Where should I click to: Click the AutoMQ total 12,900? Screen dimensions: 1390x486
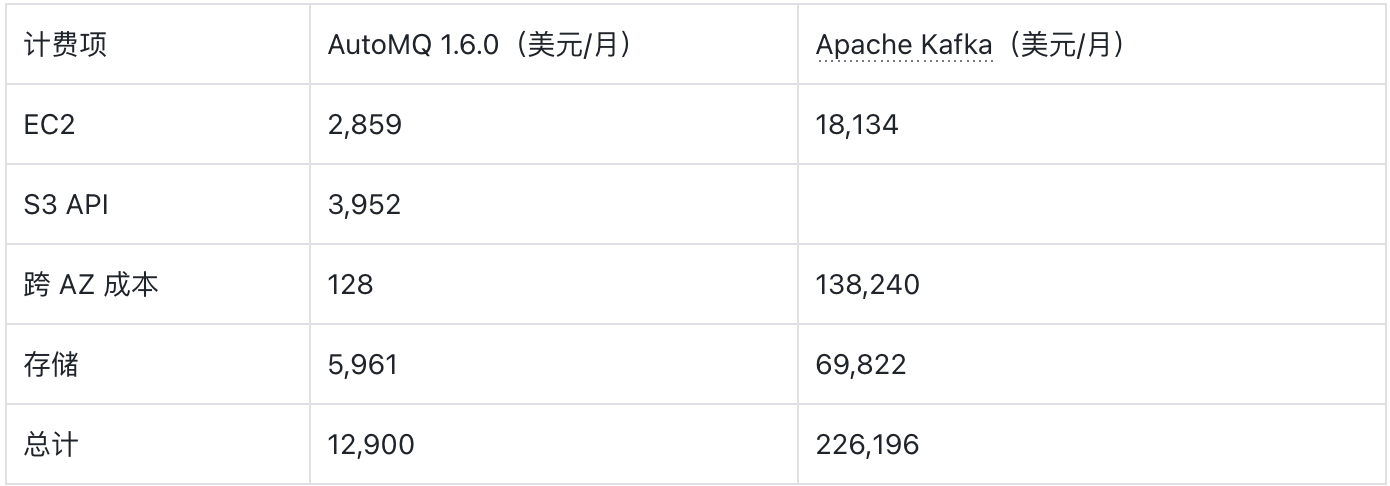point(370,445)
